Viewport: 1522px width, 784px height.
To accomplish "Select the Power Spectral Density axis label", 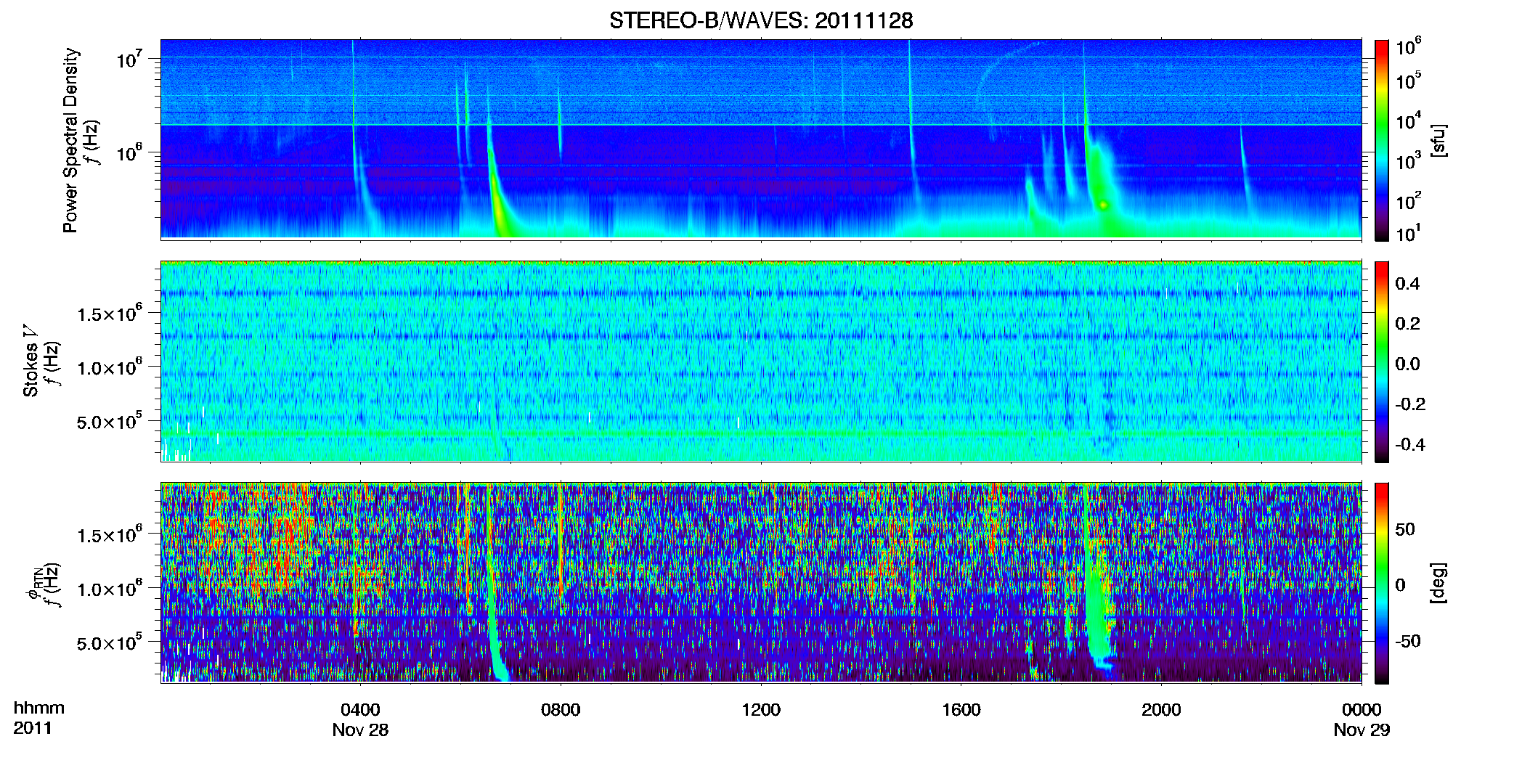I will point(70,140).
